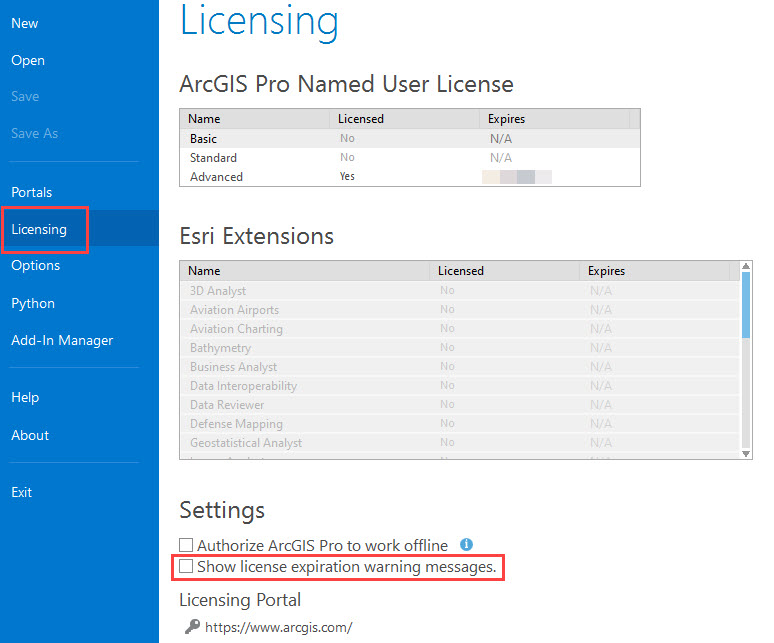Select the Data Interoperability extension row

tap(460, 385)
